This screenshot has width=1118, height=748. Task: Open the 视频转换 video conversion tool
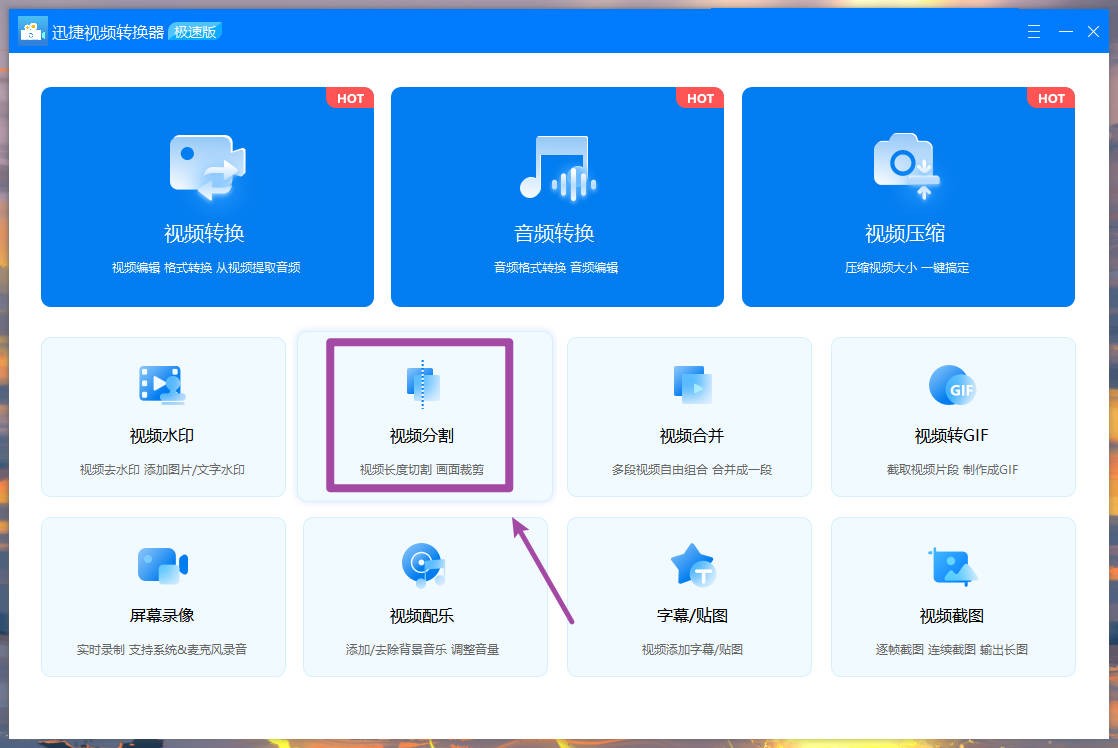(x=207, y=197)
